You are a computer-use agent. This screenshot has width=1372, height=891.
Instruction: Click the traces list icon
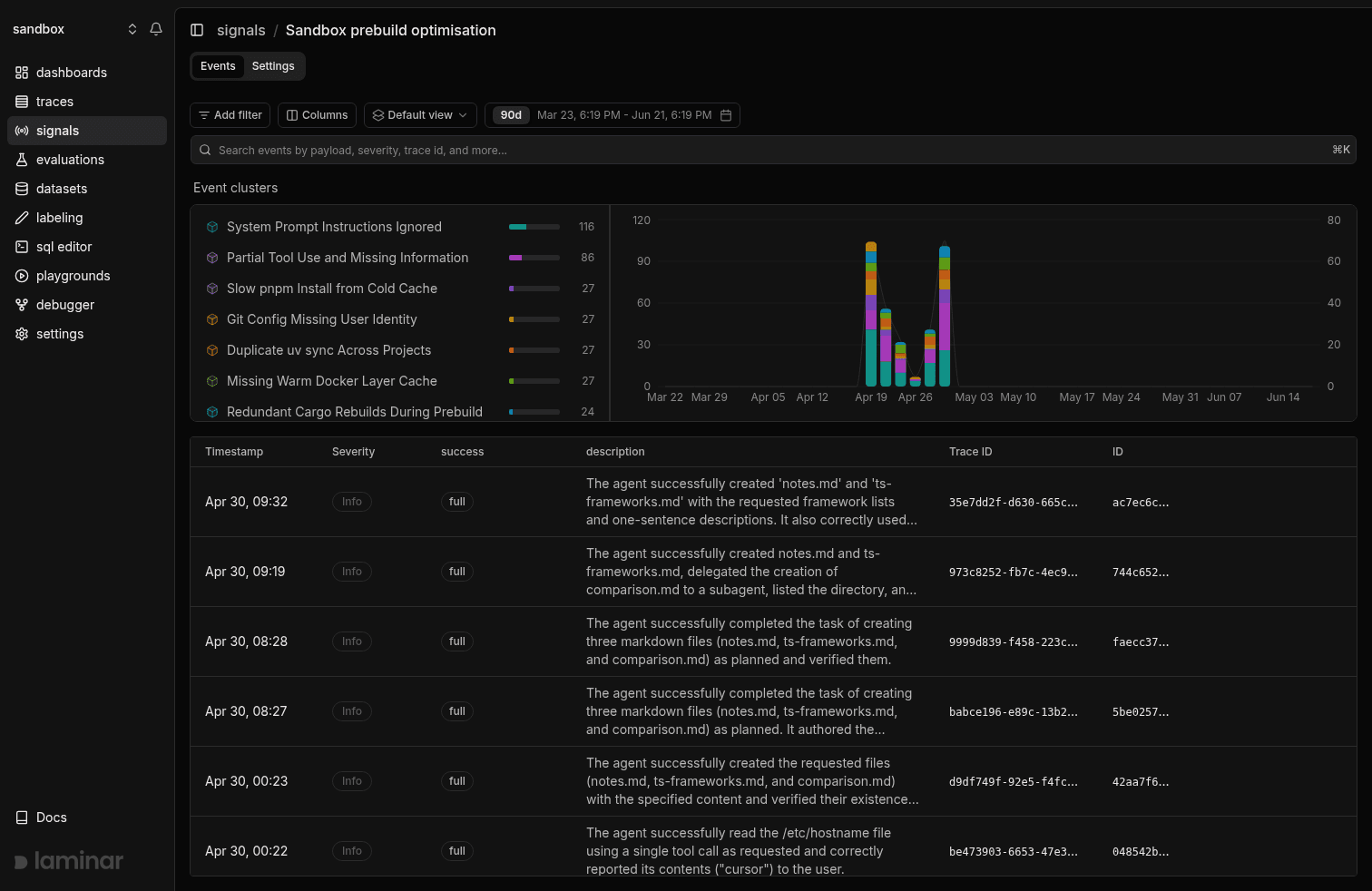point(22,102)
